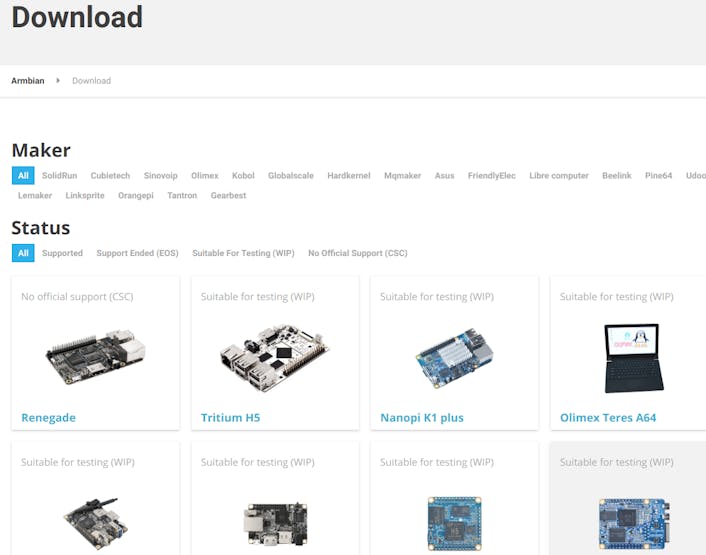Show Support Ended (EOS) boards
Image resolution: width=706 pixels, height=555 pixels.
(137, 253)
